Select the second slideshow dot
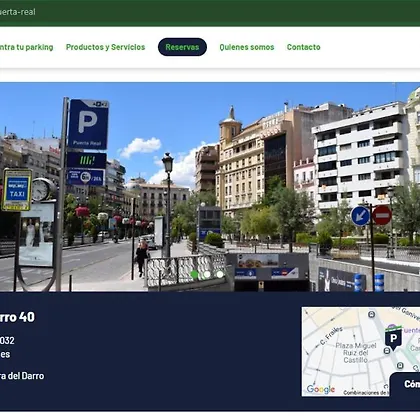The width and height of the screenshot is (420, 420). [207, 274]
